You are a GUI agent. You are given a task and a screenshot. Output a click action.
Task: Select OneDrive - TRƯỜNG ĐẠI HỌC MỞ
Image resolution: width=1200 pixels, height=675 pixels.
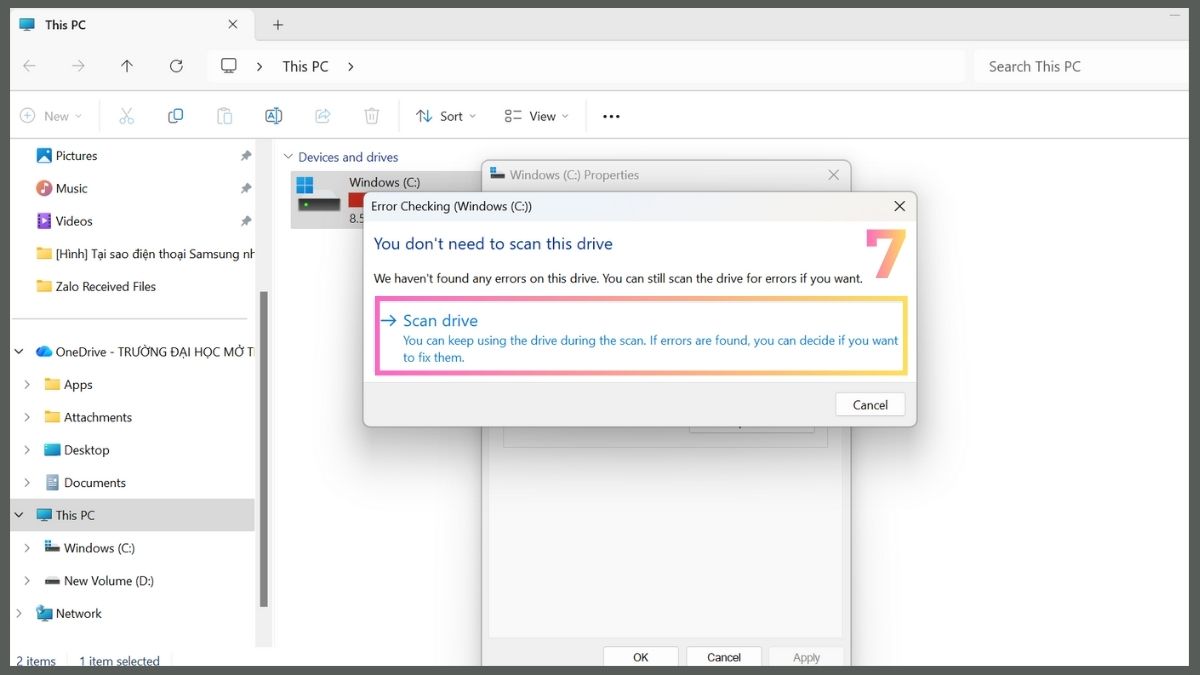(x=144, y=352)
